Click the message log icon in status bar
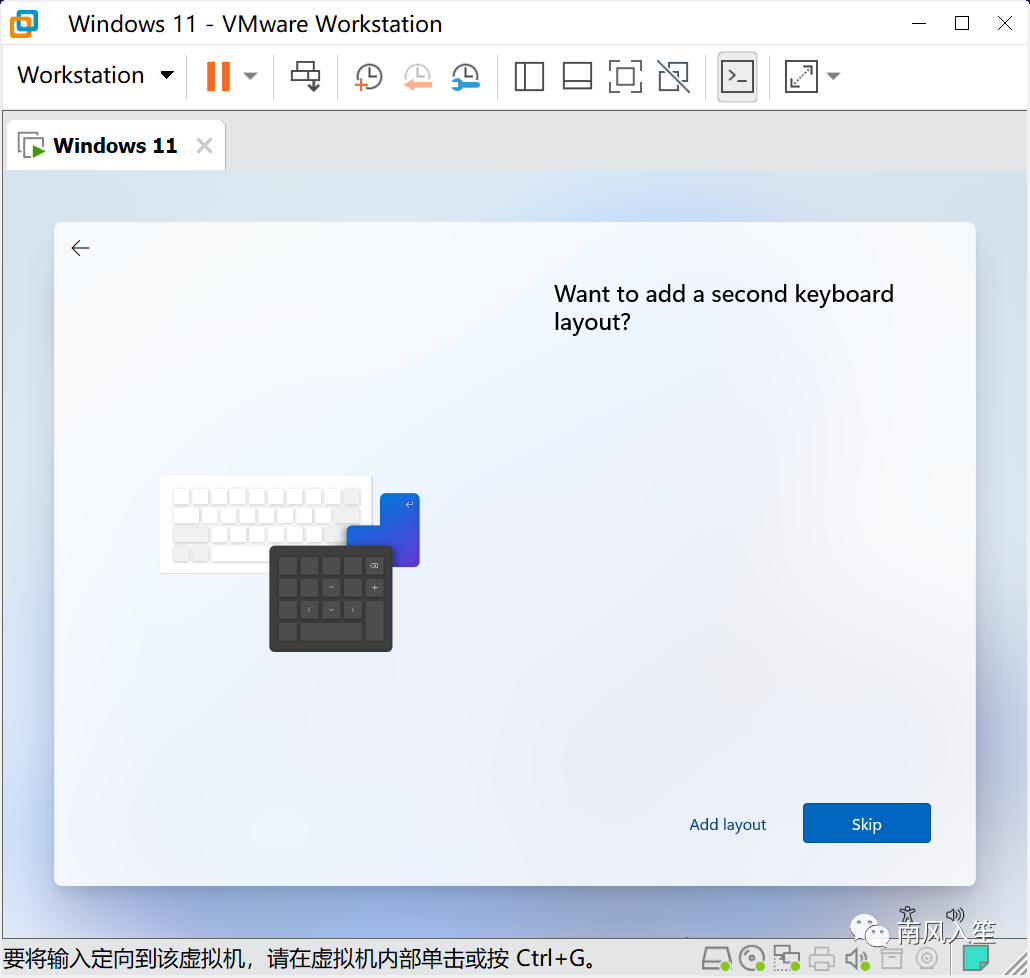Screen dimensions: 1030x978 pyautogui.click(x=975, y=958)
